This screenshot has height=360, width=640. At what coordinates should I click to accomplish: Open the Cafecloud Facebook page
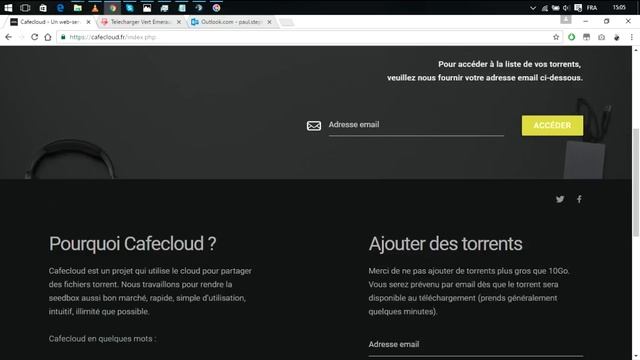(x=579, y=199)
